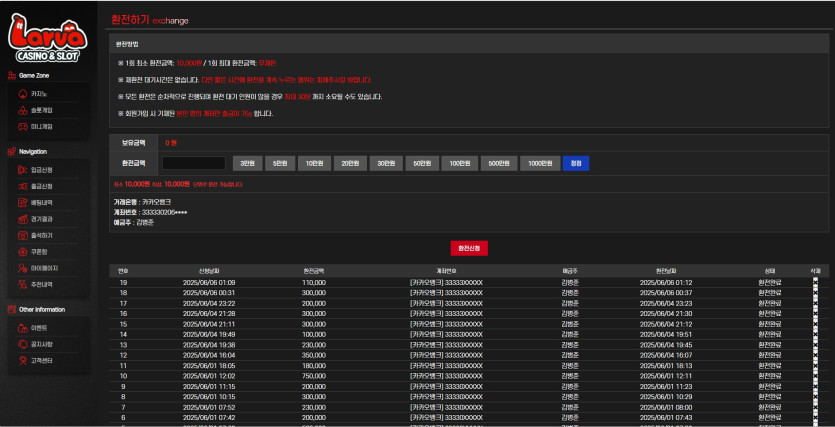Select the 20만원 amount button

(350, 163)
